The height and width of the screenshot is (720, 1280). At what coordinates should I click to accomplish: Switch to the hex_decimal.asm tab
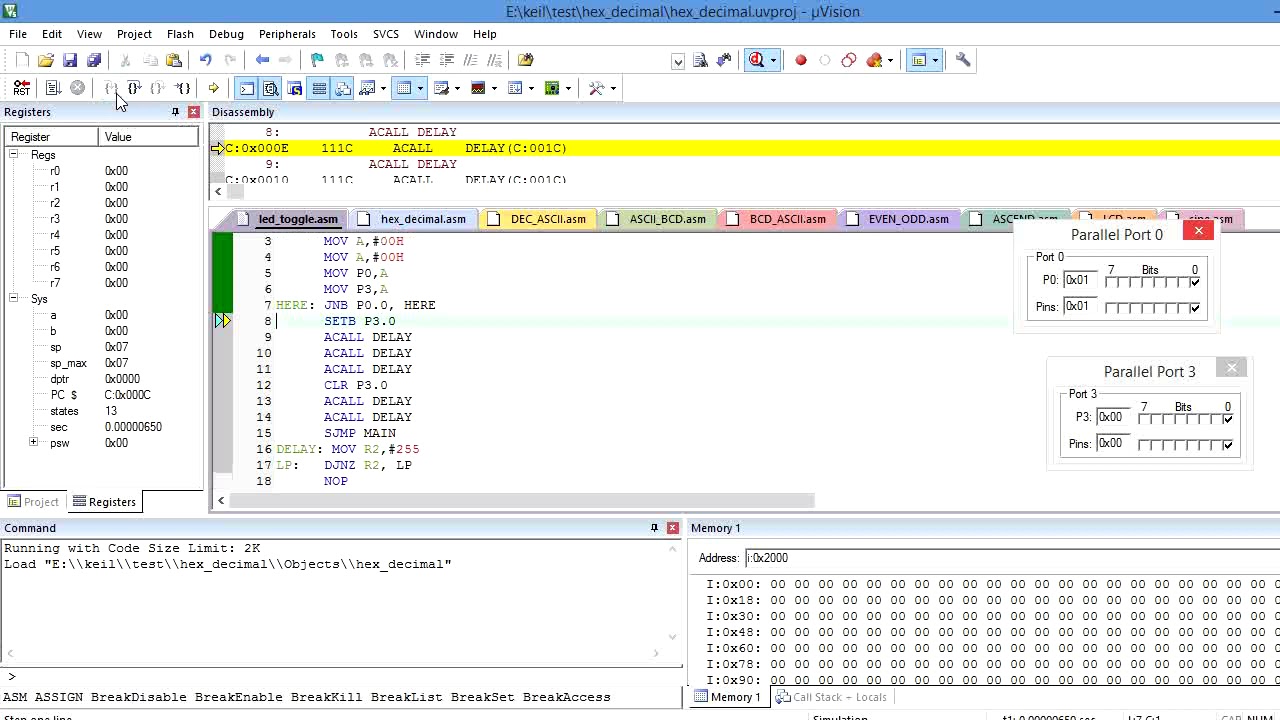point(422,219)
